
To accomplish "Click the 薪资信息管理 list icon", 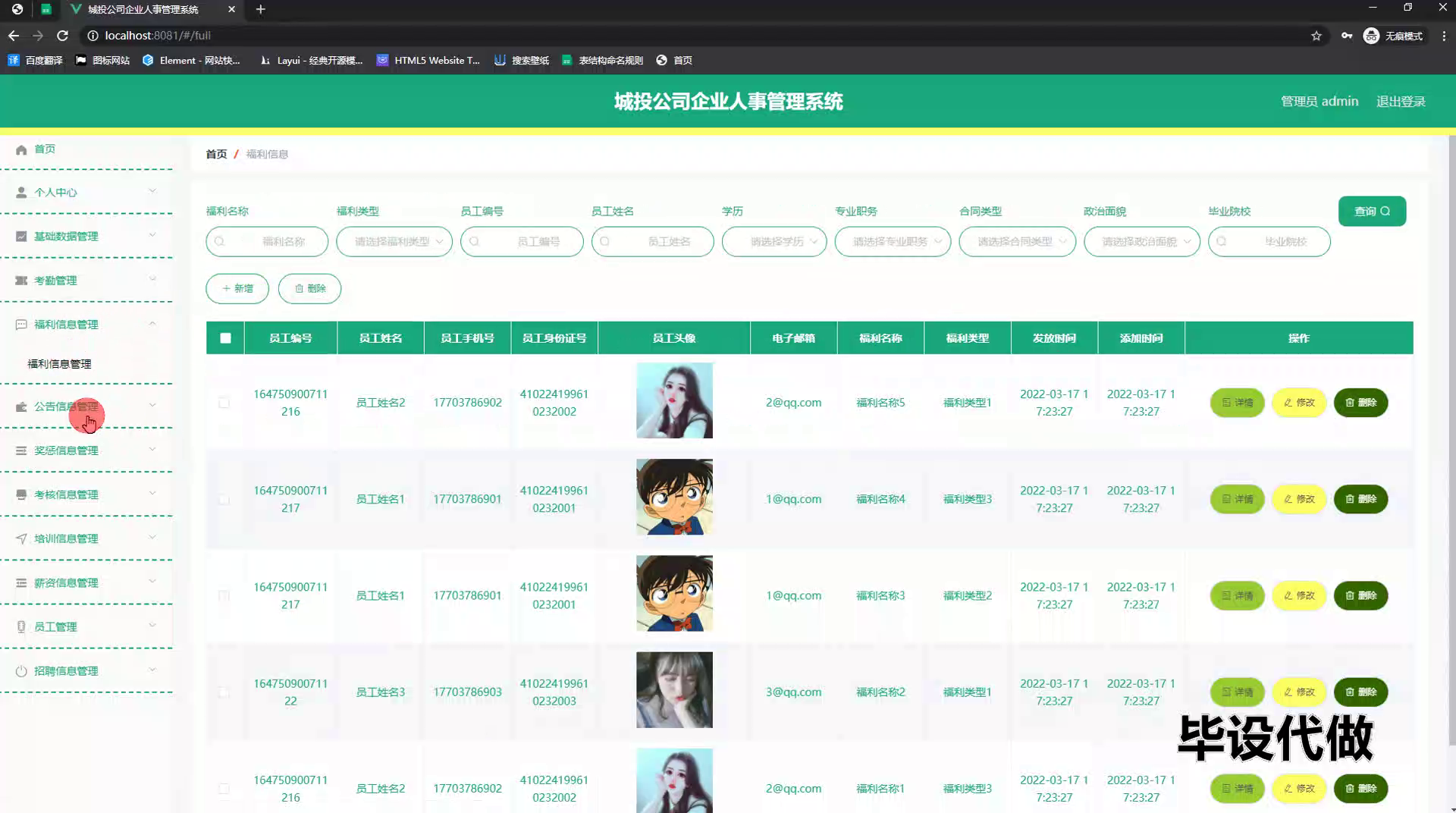I will 21,583.
